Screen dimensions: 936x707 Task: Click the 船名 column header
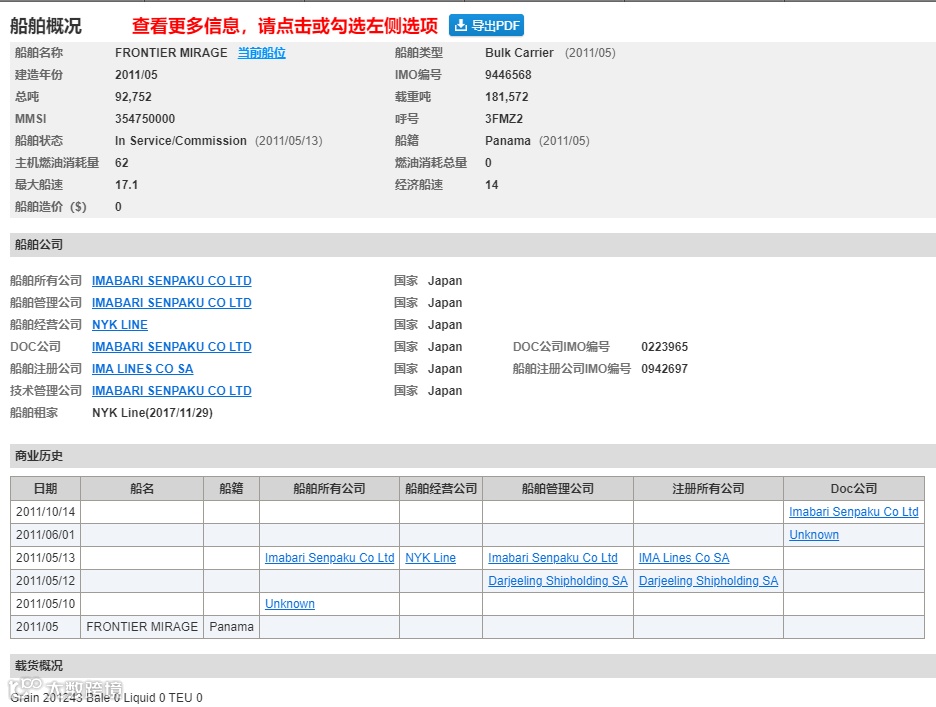(x=142, y=488)
